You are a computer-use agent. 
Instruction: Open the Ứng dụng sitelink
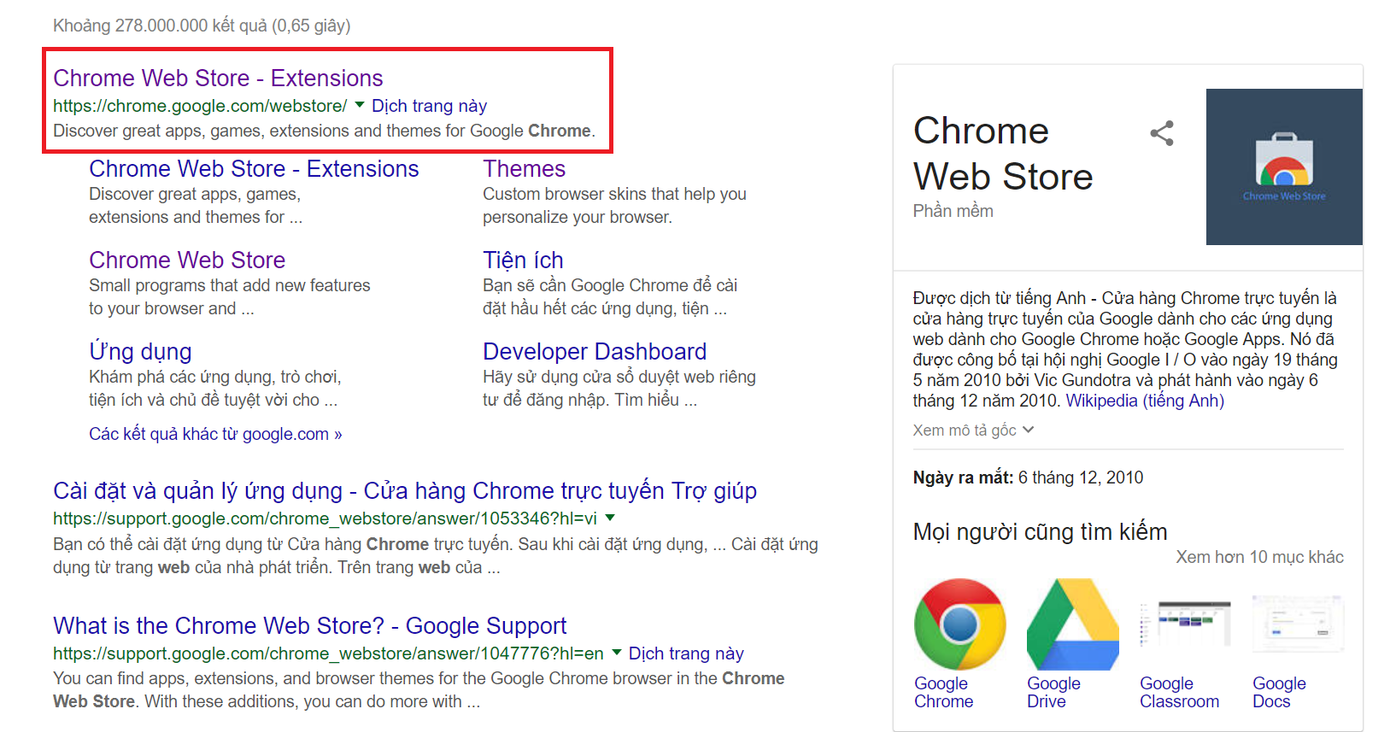[140, 352]
